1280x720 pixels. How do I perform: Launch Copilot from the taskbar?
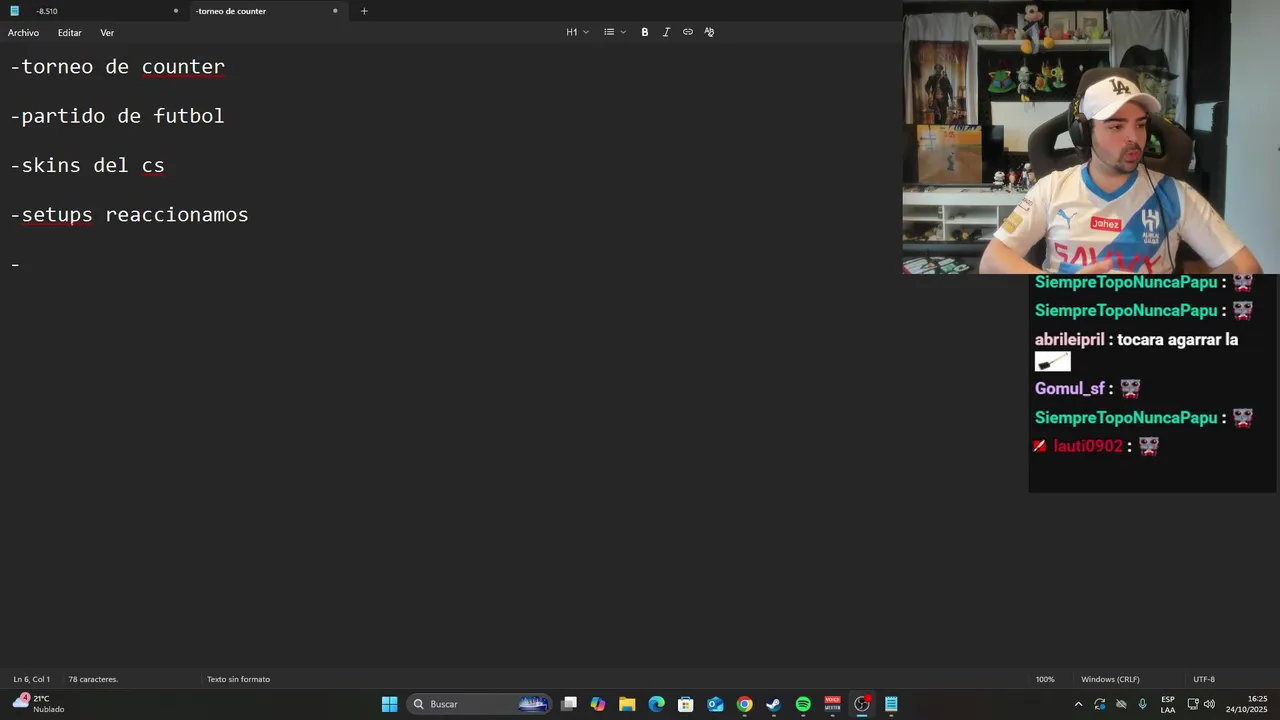[598, 704]
